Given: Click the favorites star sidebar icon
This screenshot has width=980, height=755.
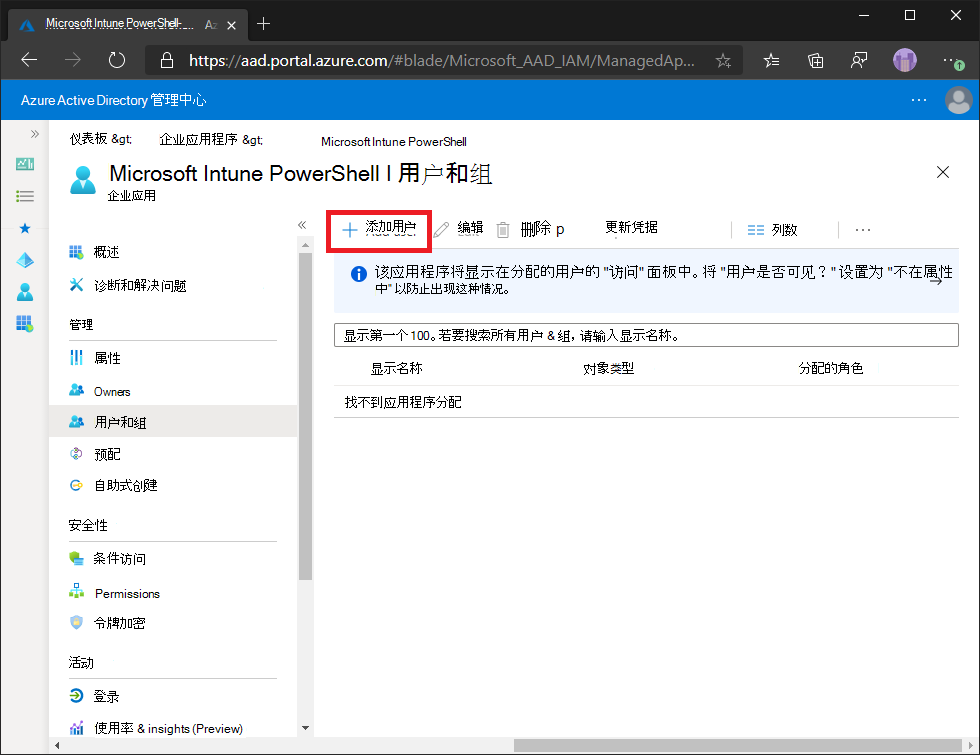Looking at the screenshot, I should pyautogui.click(x=25, y=228).
